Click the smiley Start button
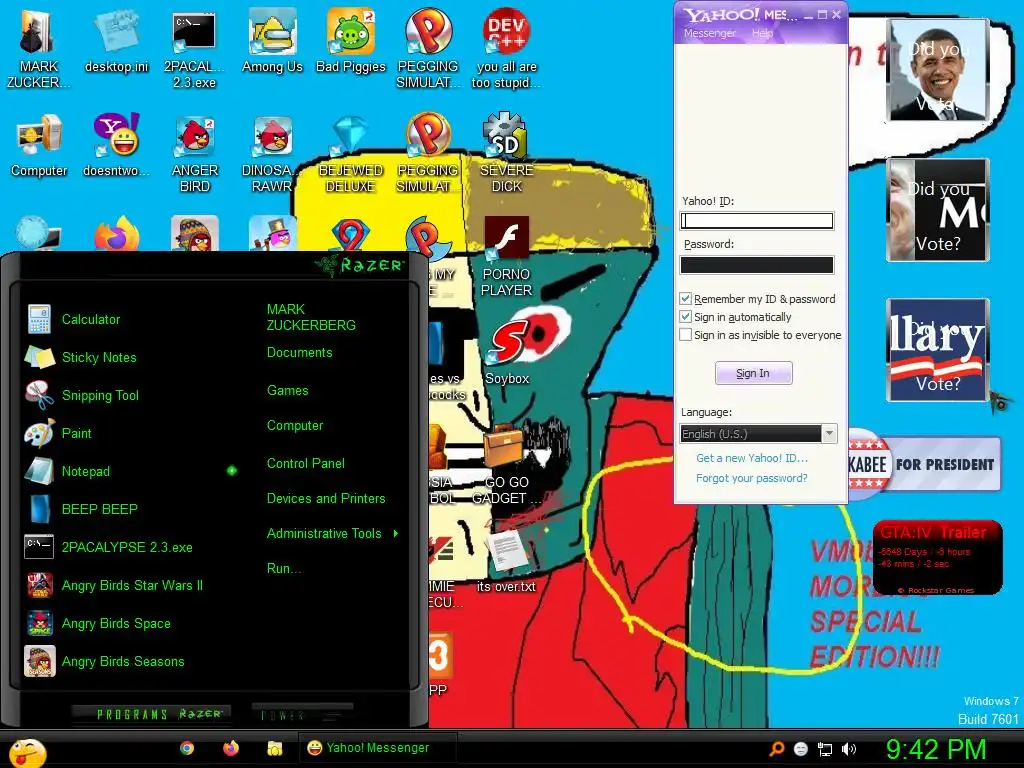Viewport: 1024px width, 768px height. (27, 753)
